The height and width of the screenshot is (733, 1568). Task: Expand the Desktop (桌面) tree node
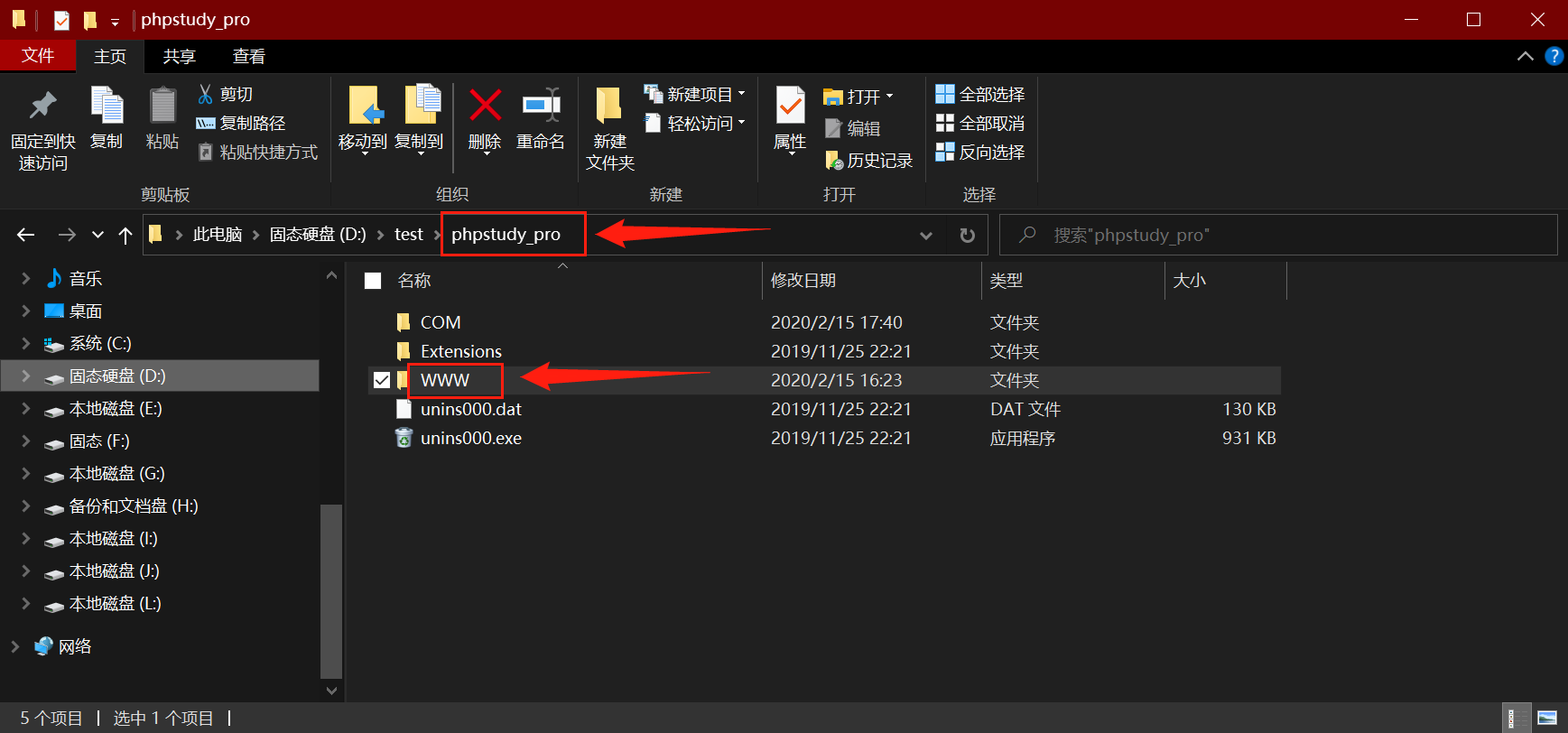[x=26, y=311]
